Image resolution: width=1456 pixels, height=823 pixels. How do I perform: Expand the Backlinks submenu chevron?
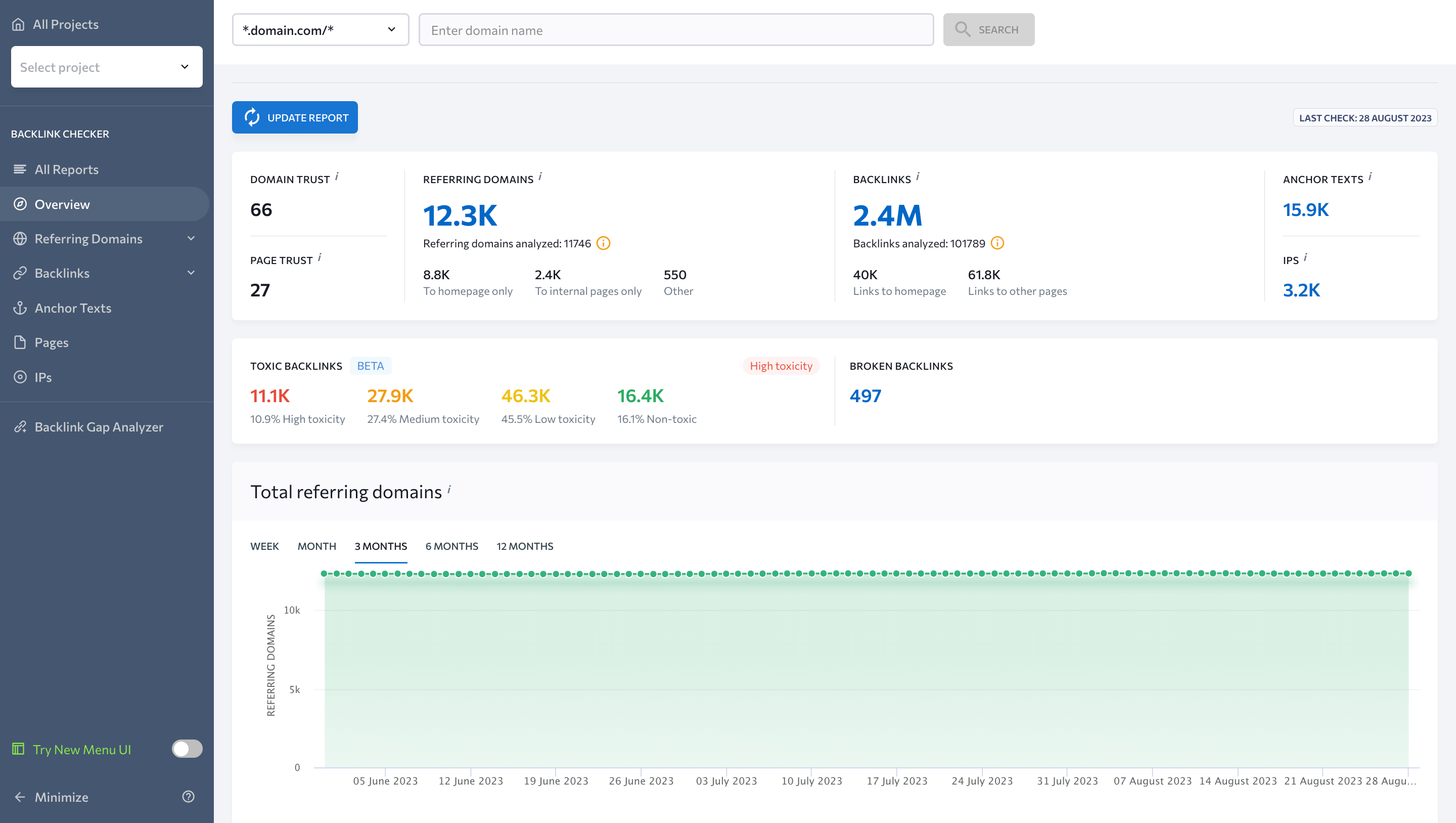coord(191,273)
